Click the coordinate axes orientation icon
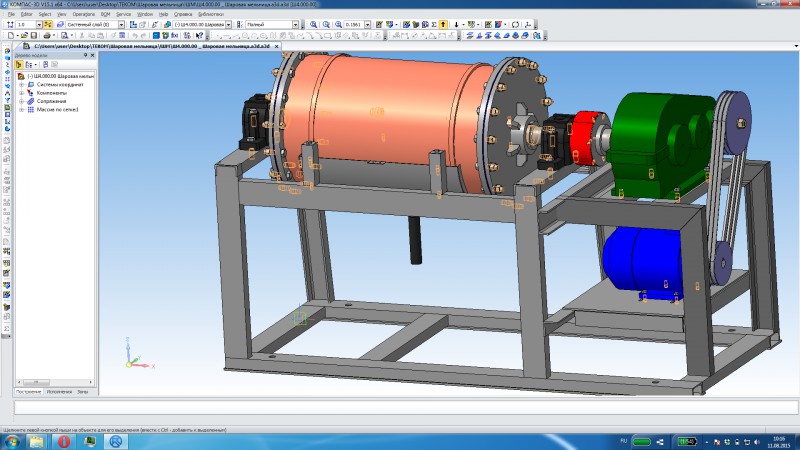This screenshot has height=450, width=800. pos(528,24)
